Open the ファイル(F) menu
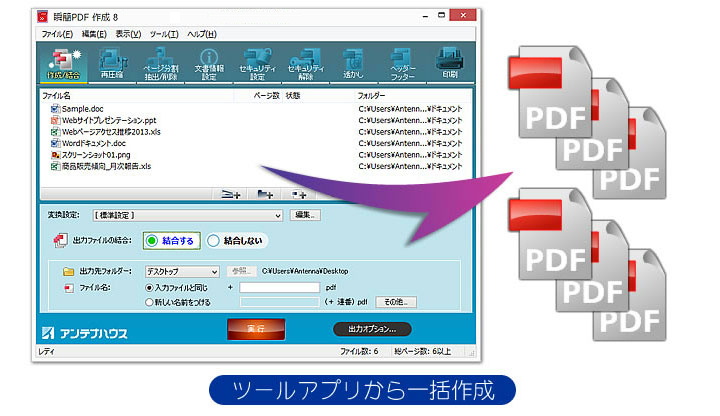Viewport: 720px width, 416px height. click(57, 34)
